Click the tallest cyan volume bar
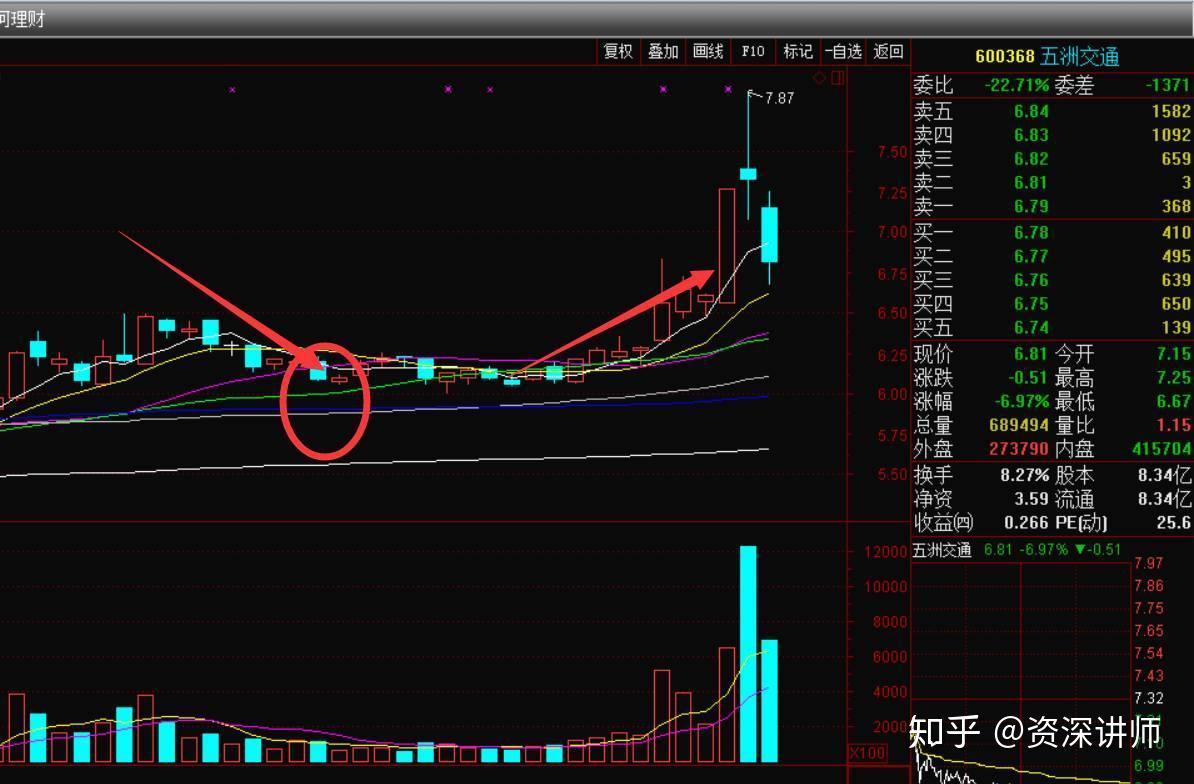 click(749, 654)
